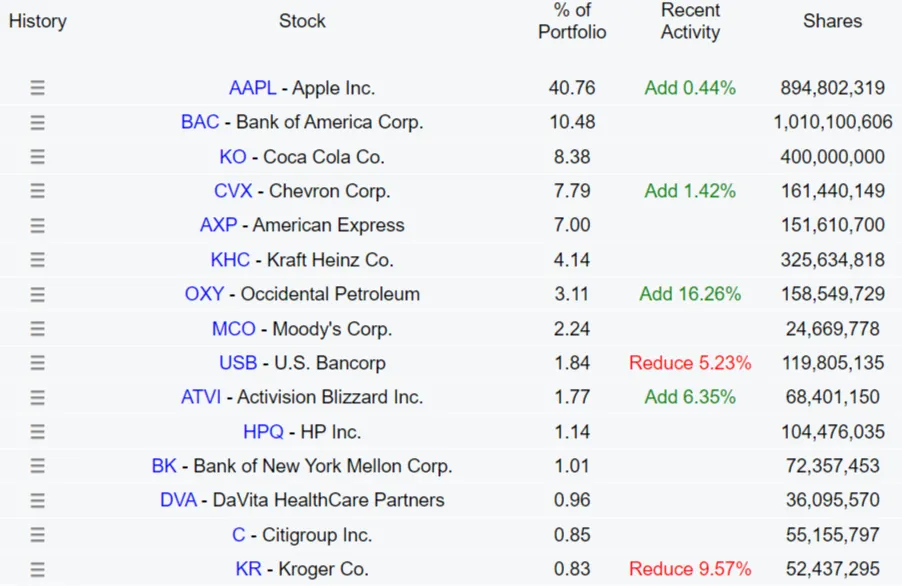Click history icon beside Kraft Heinz
Image resolution: width=902 pixels, height=586 pixels.
(x=37, y=260)
